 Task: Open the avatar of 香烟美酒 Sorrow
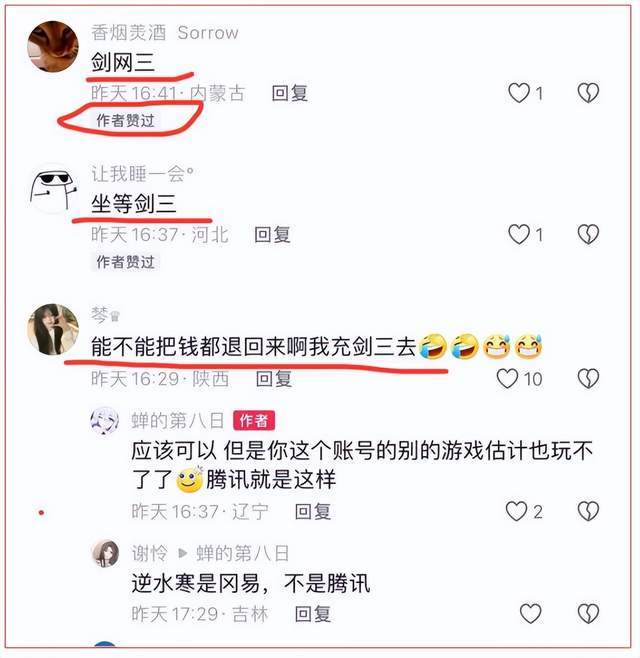click(x=53, y=47)
